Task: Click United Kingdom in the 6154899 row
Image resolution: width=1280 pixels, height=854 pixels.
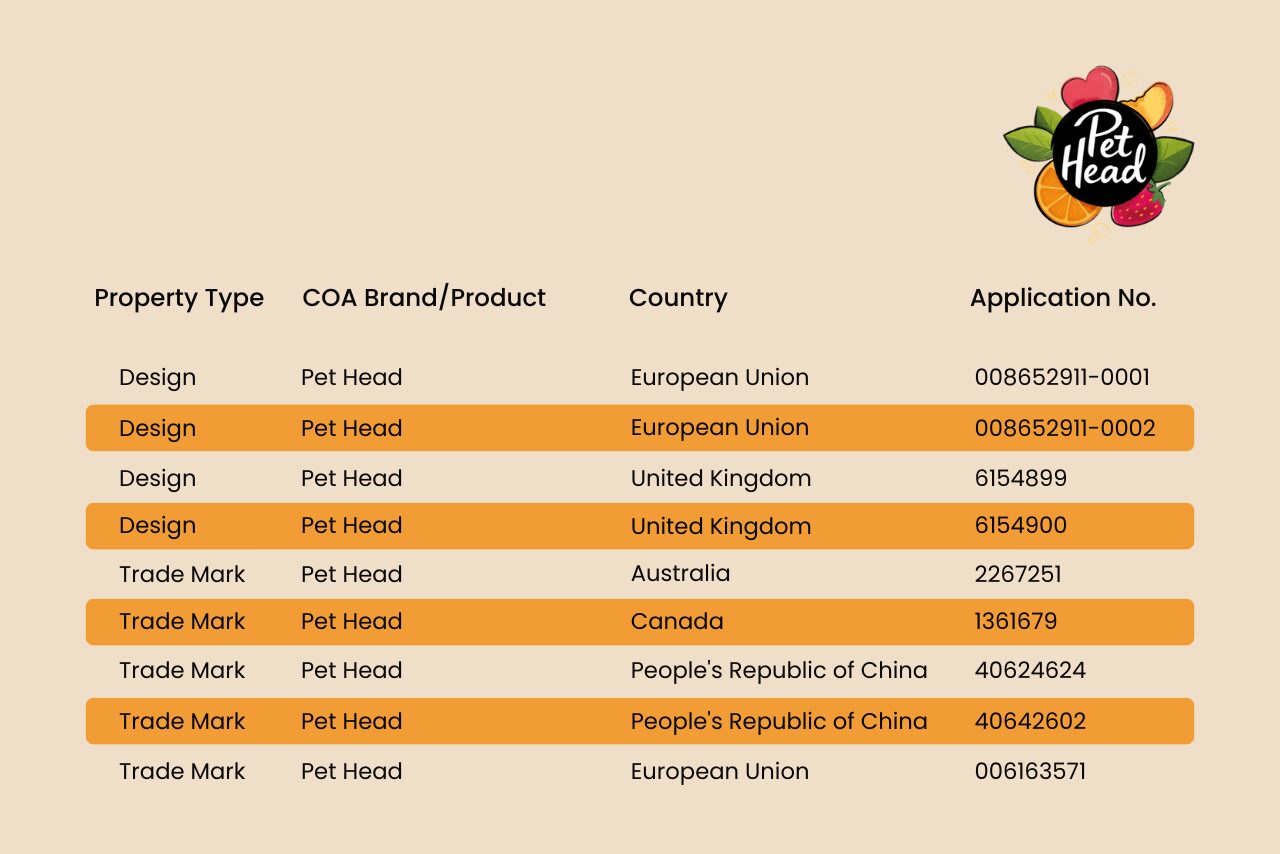Action: [721, 478]
